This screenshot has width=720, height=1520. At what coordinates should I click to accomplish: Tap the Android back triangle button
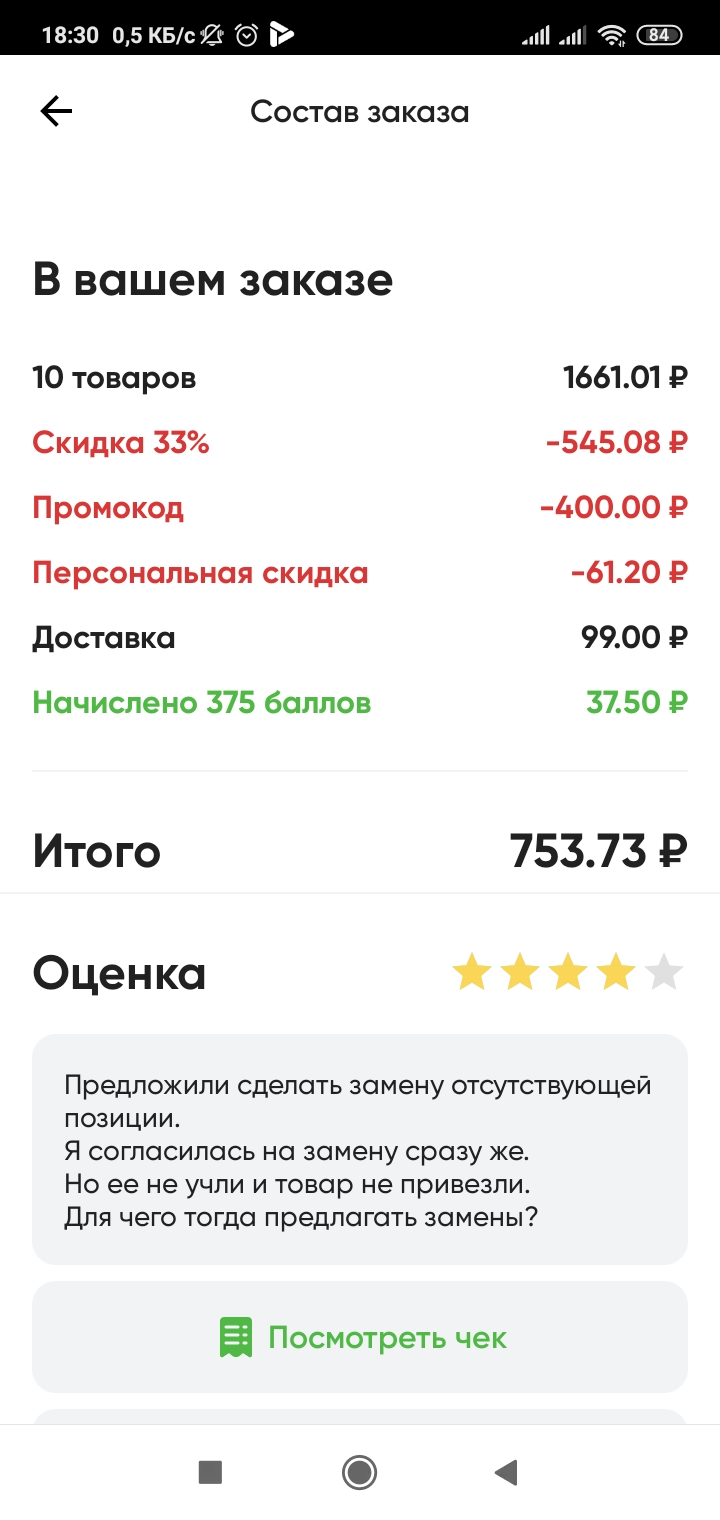tap(506, 1472)
